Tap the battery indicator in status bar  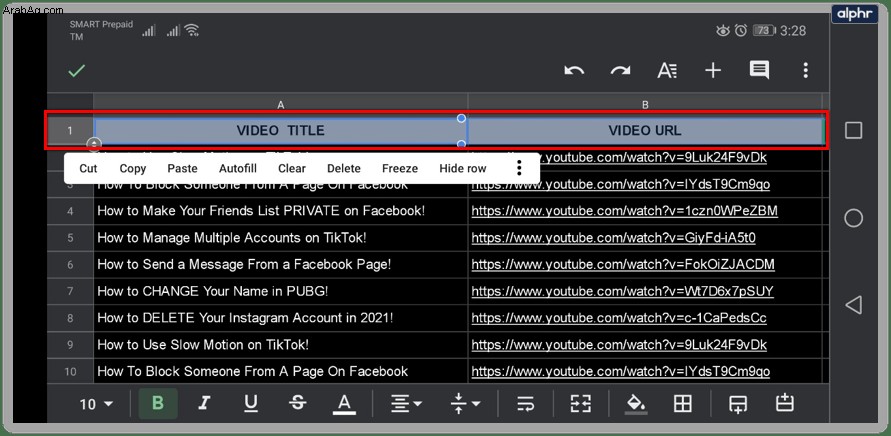point(764,31)
